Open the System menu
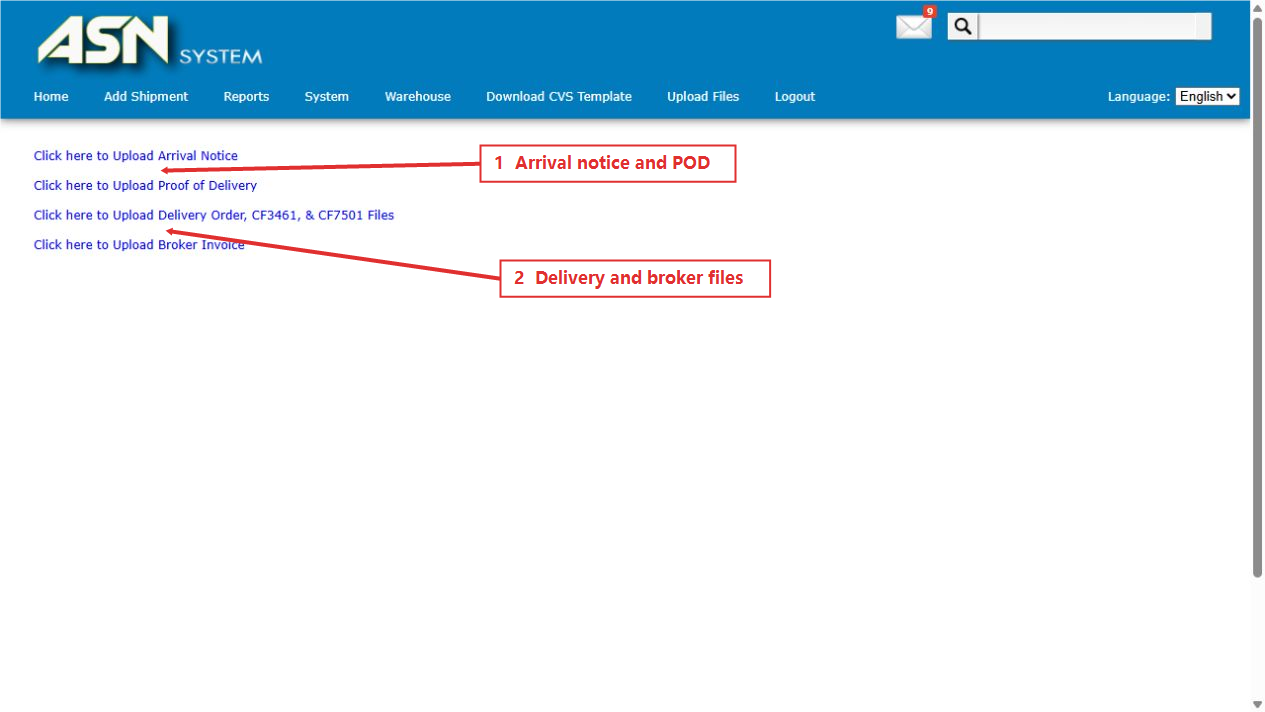This screenshot has width=1265, height=712. pyautogui.click(x=327, y=97)
